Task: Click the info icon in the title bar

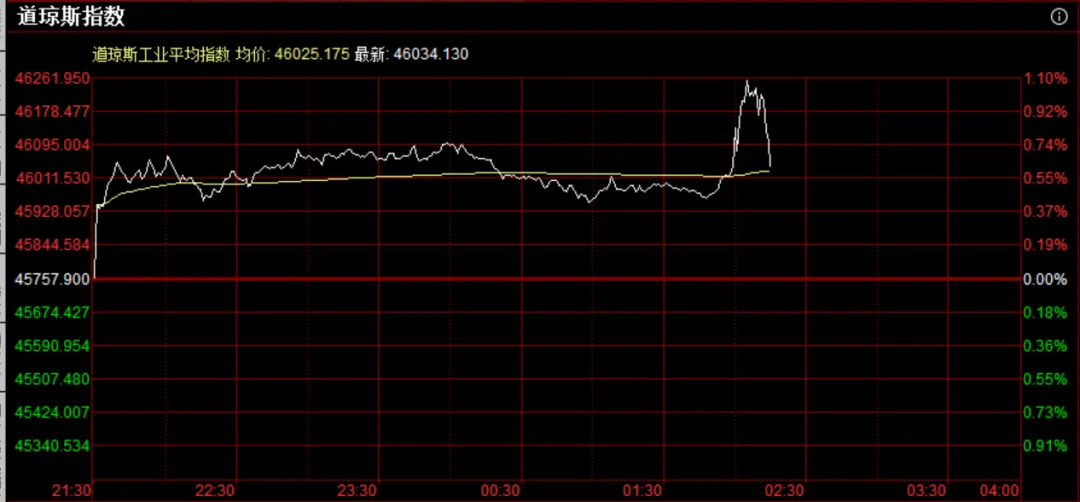Action: point(1060,17)
